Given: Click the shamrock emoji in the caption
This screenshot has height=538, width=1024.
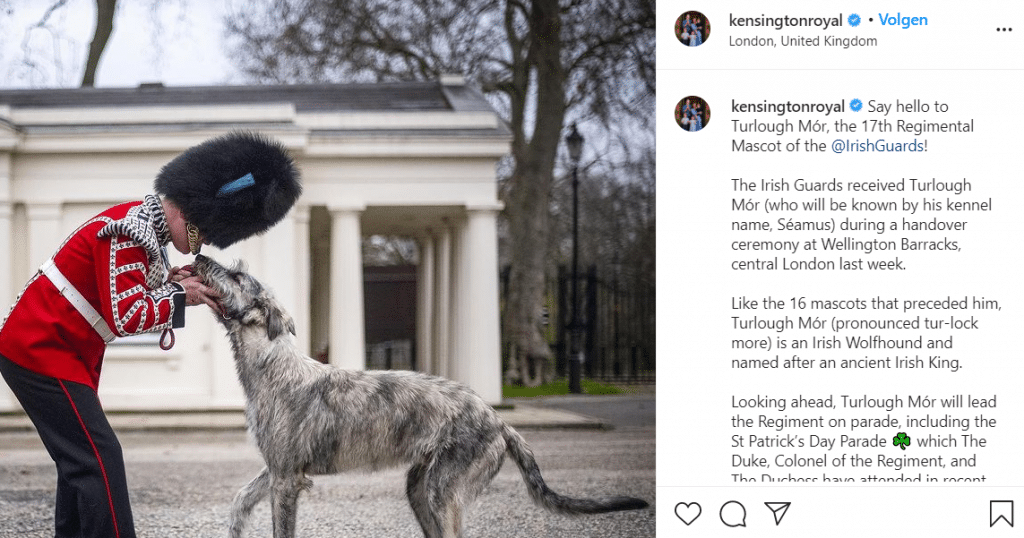Looking at the screenshot, I should (x=901, y=441).
